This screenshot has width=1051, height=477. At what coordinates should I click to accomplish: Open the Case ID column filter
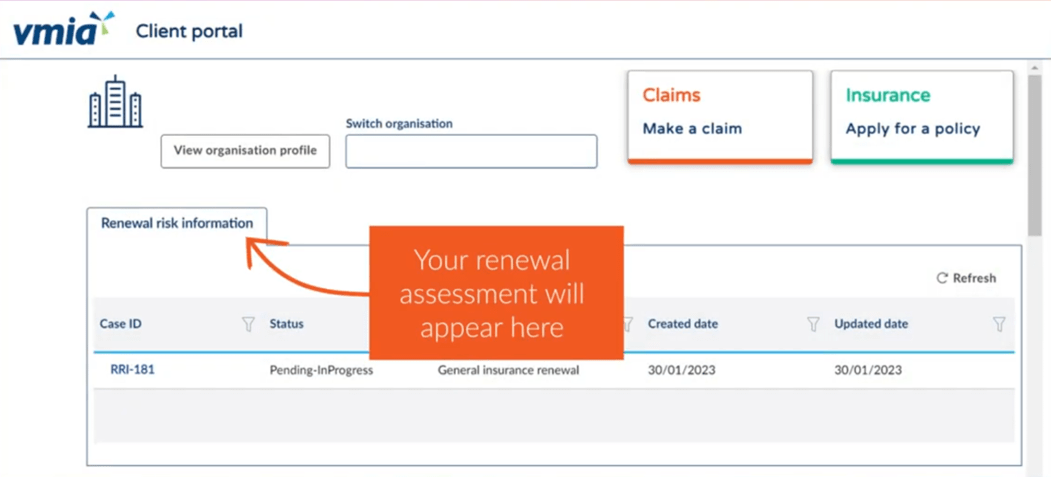(x=248, y=324)
